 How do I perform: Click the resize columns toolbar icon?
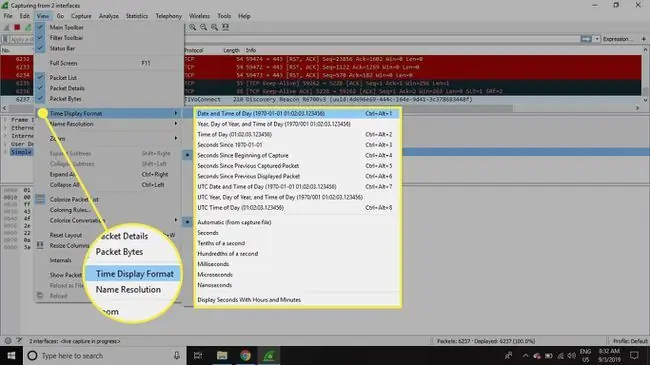click(225, 27)
